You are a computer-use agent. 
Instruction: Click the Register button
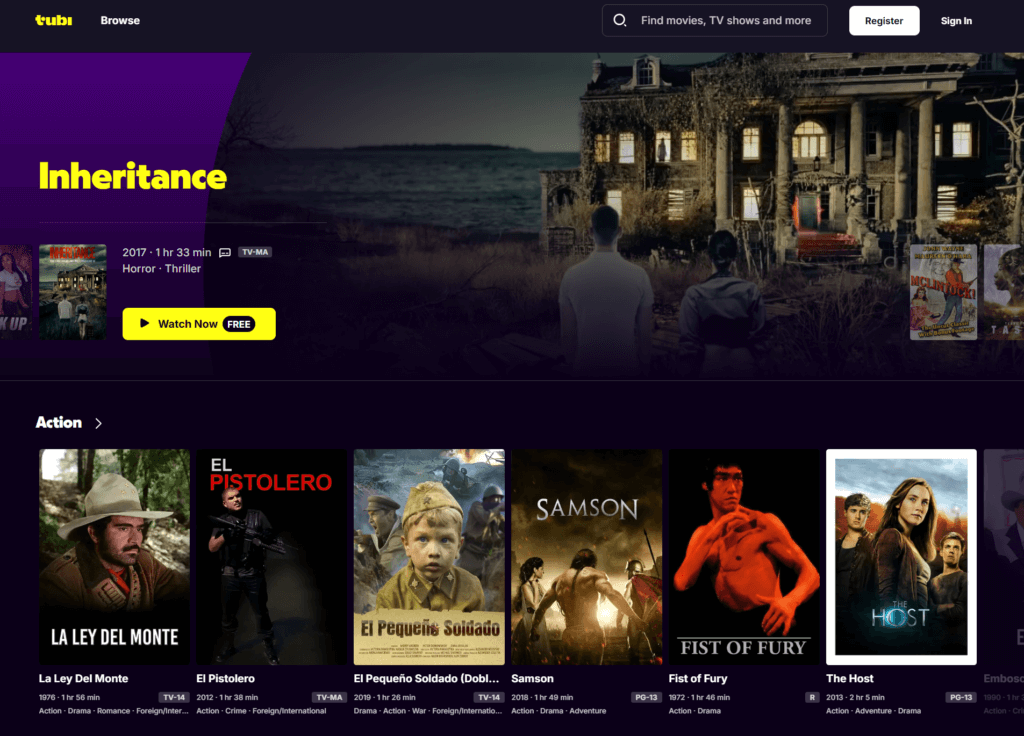883,20
